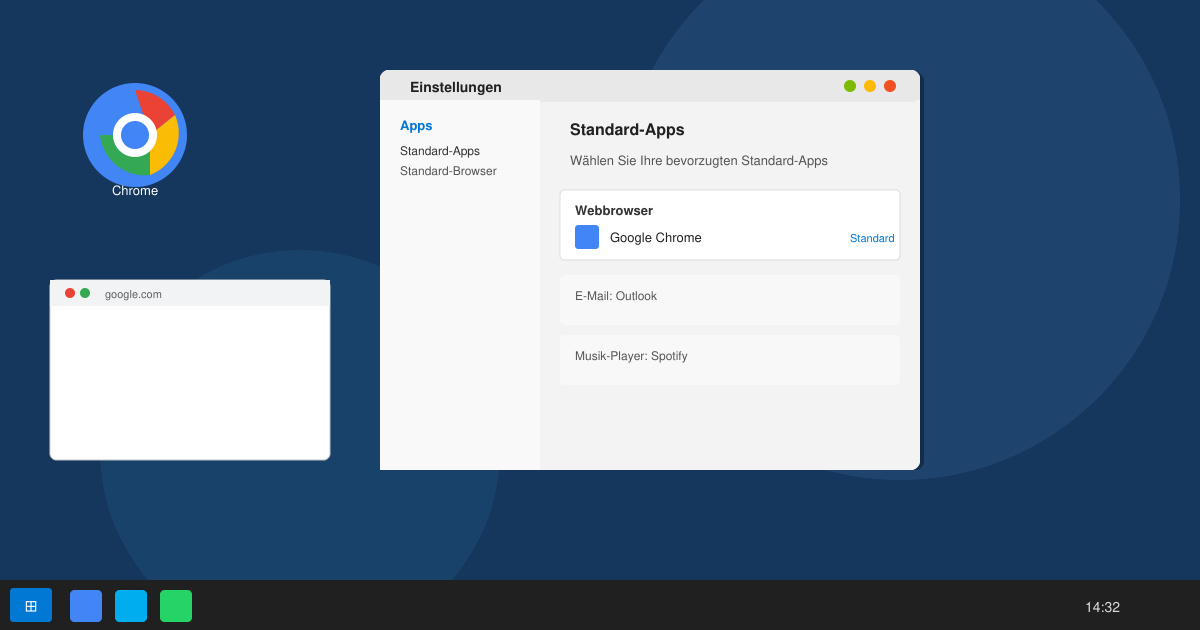Open the Chrome desktop icon
The width and height of the screenshot is (1200, 630).
pos(135,135)
